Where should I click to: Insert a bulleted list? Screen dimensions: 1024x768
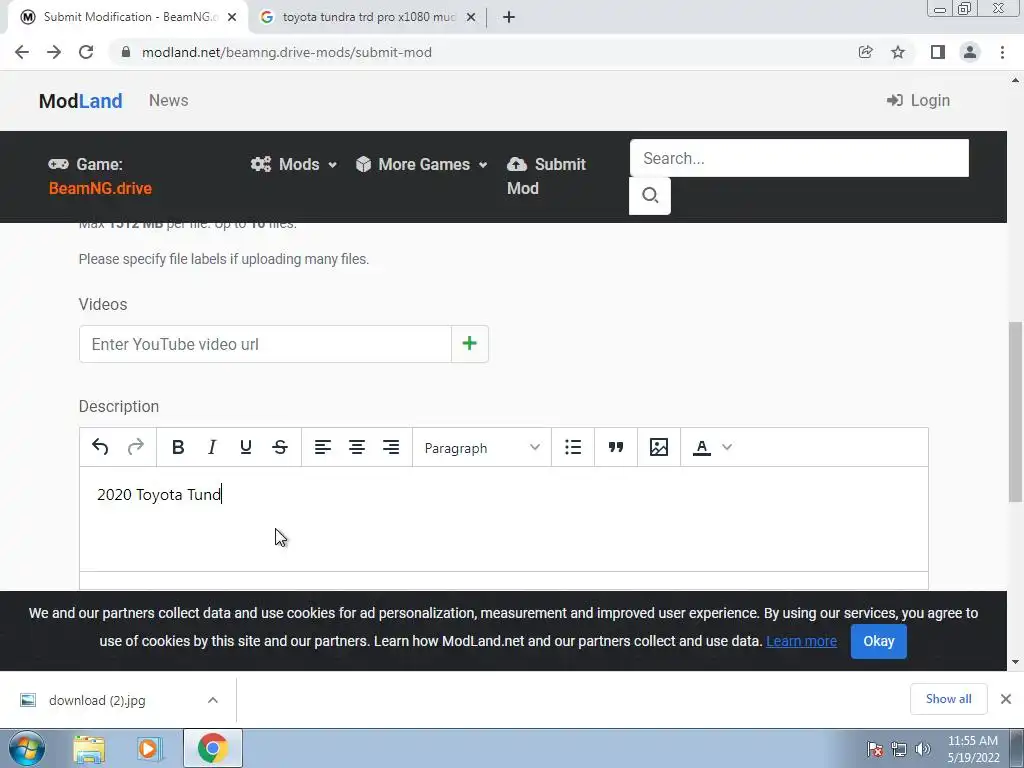(573, 447)
